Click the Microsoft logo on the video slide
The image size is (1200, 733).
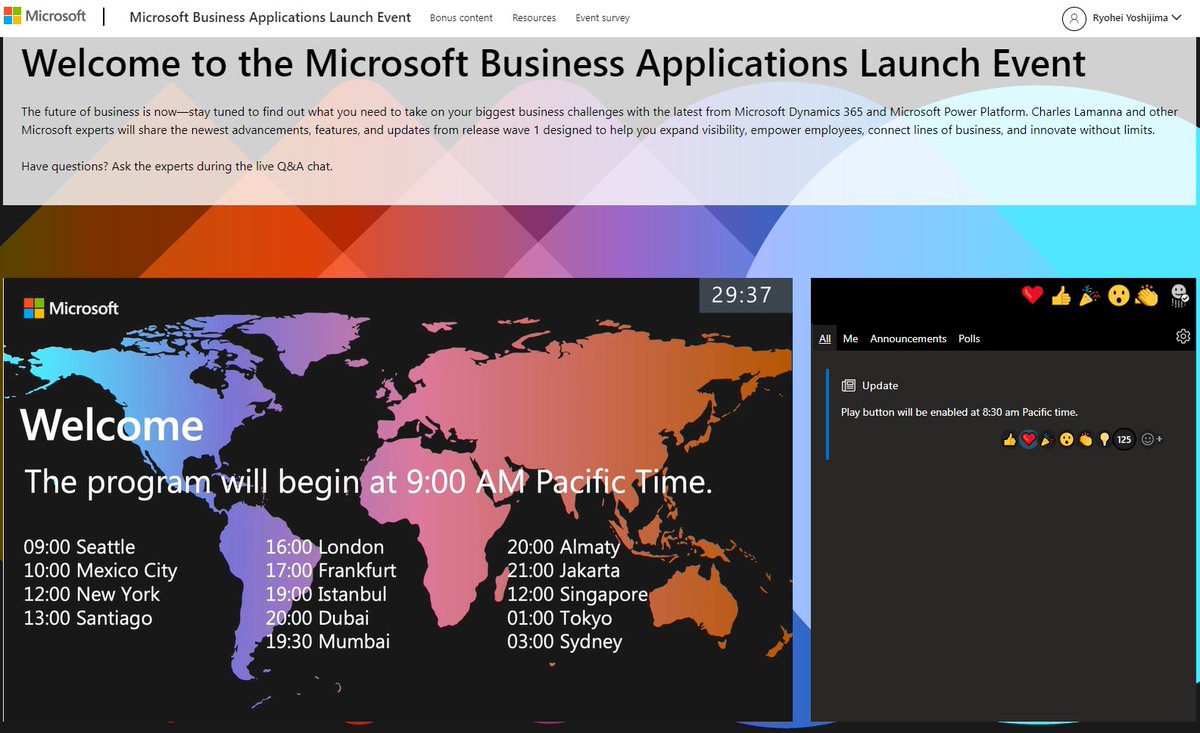(69, 308)
